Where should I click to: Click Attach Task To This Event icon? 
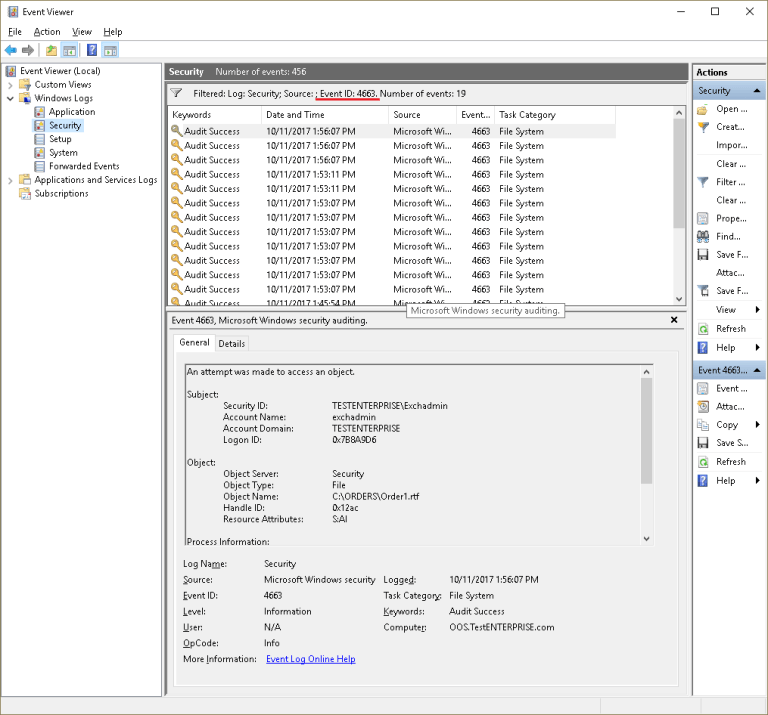click(703, 407)
